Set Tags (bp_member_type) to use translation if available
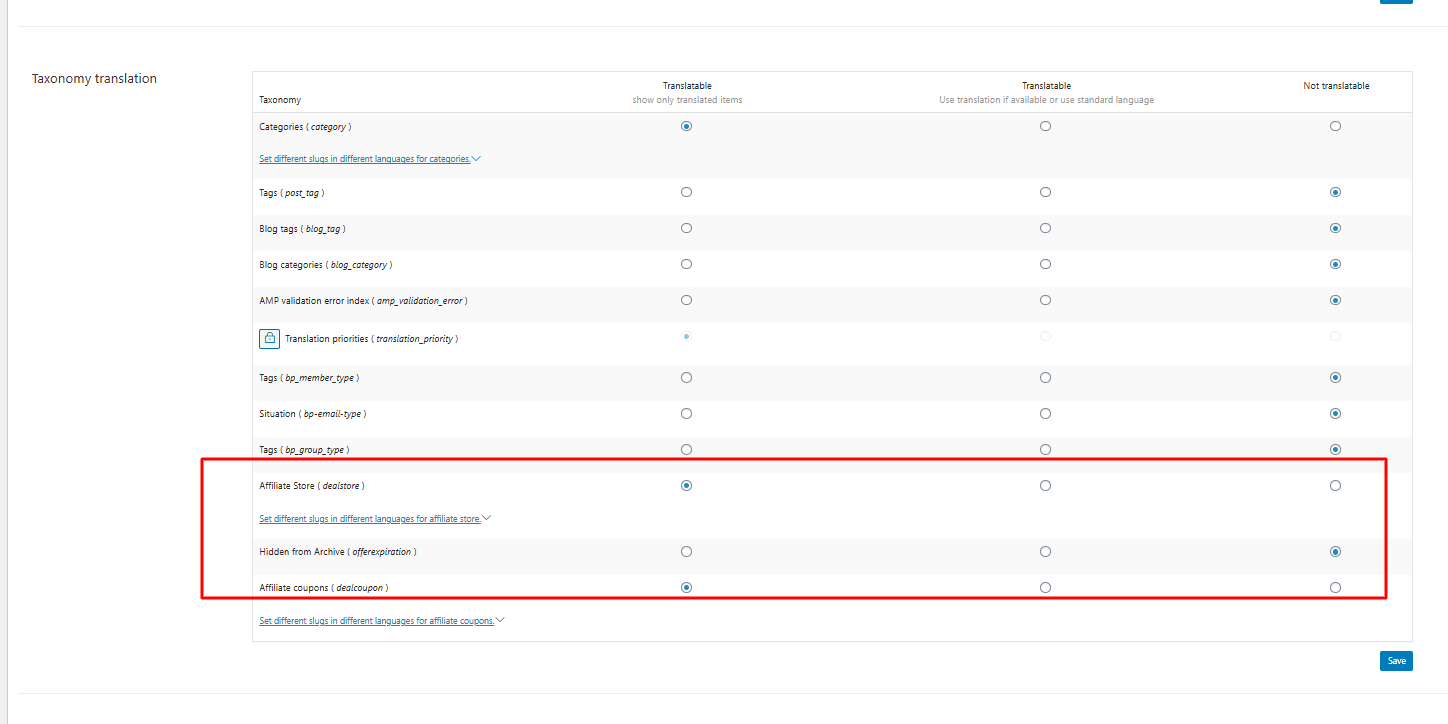The height and width of the screenshot is (724, 1448). [1045, 378]
